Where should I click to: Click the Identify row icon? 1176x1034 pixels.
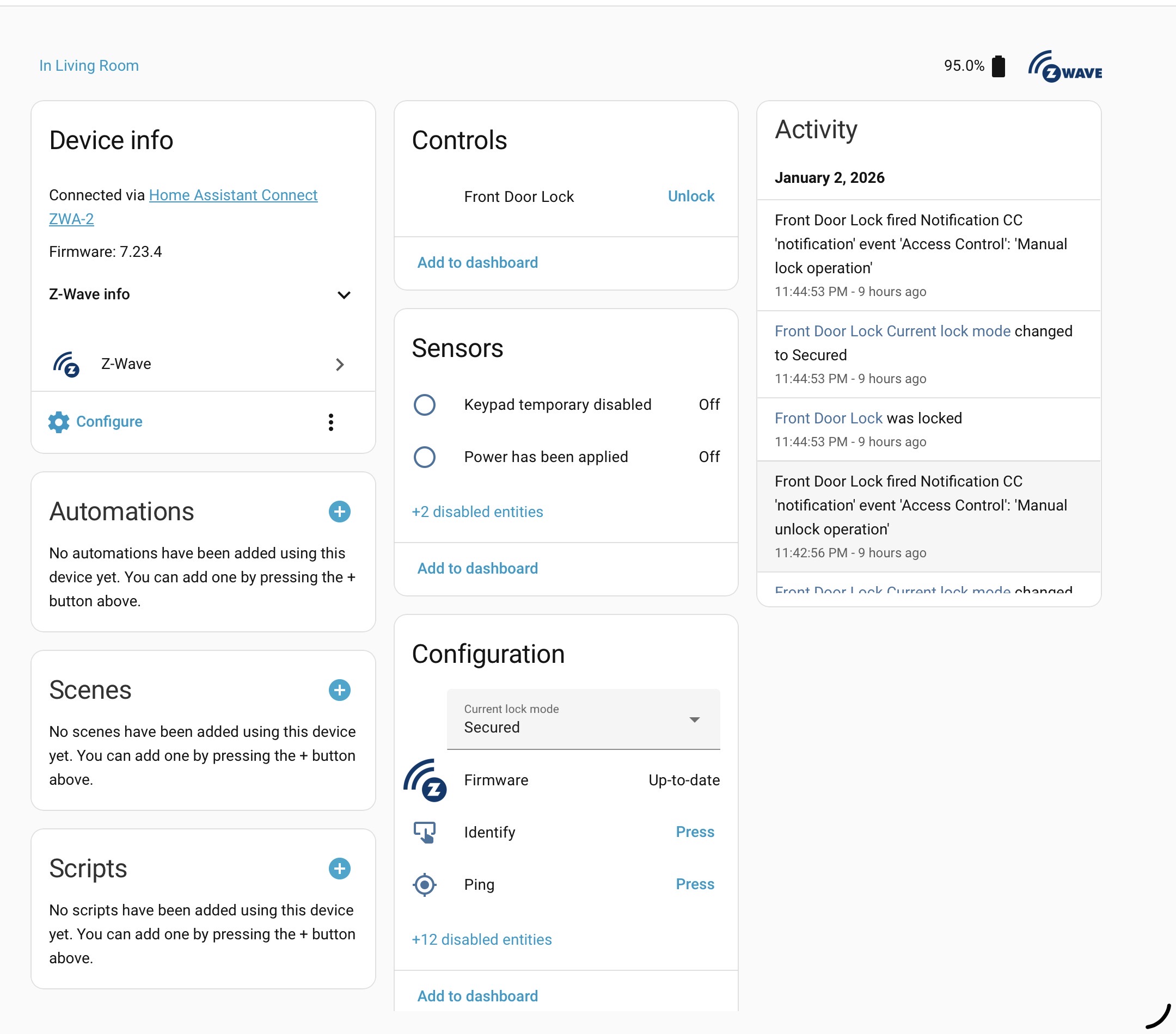pyautogui.click(x=425, y=832)
